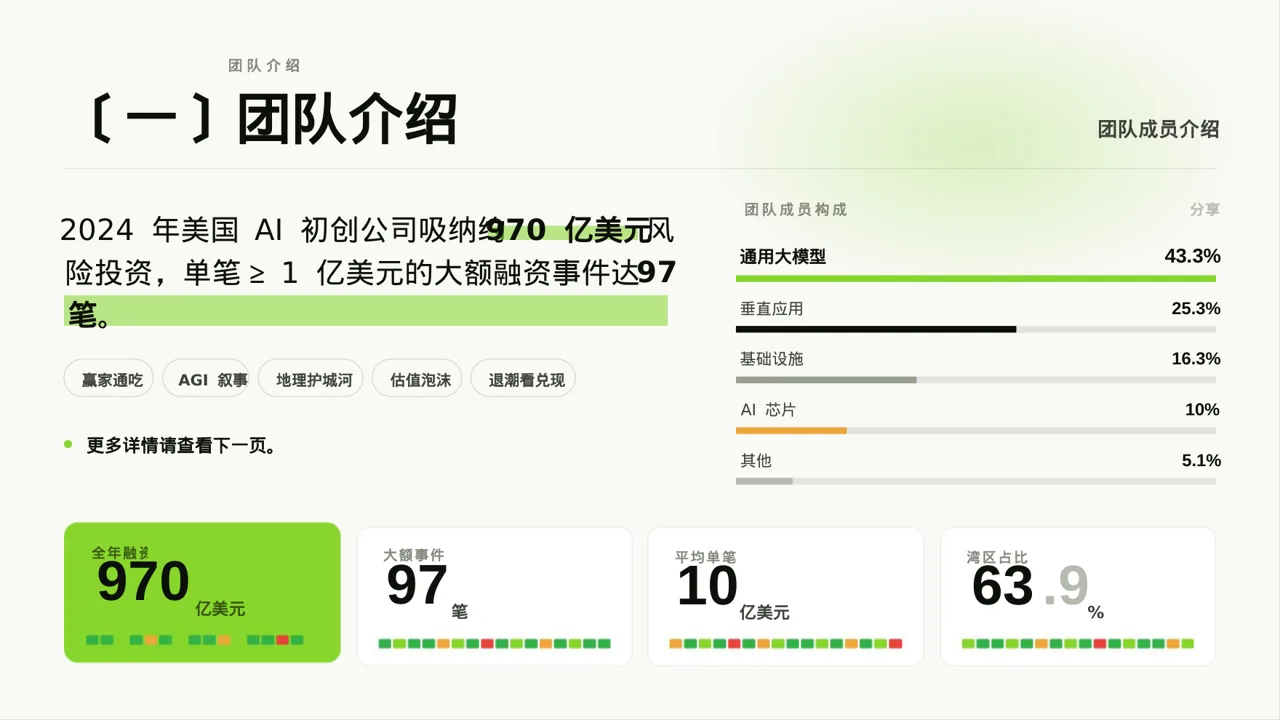Click the 基础设施 gray progress bar

click(x=826, y=380)
